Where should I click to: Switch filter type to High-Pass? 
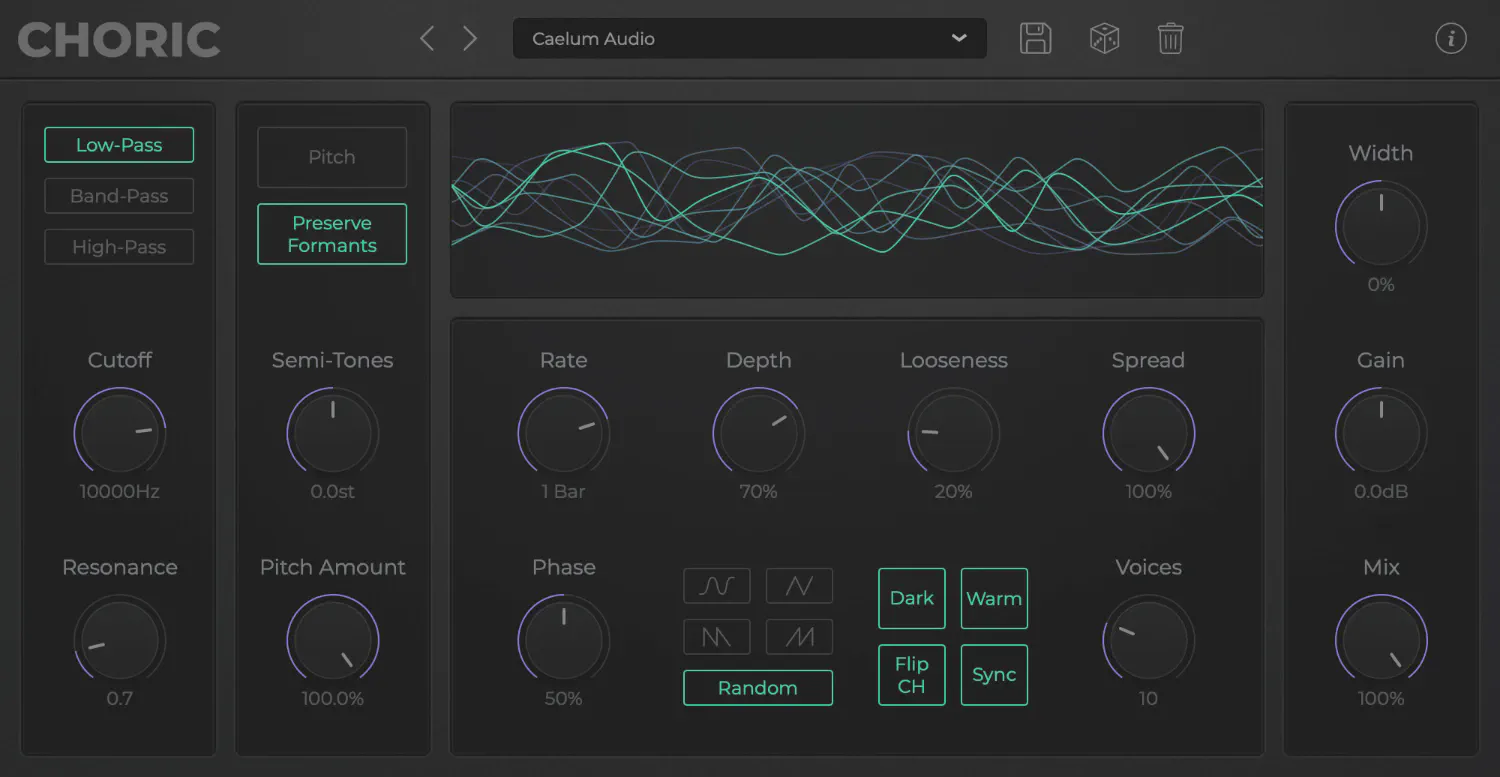pos(119,247)
